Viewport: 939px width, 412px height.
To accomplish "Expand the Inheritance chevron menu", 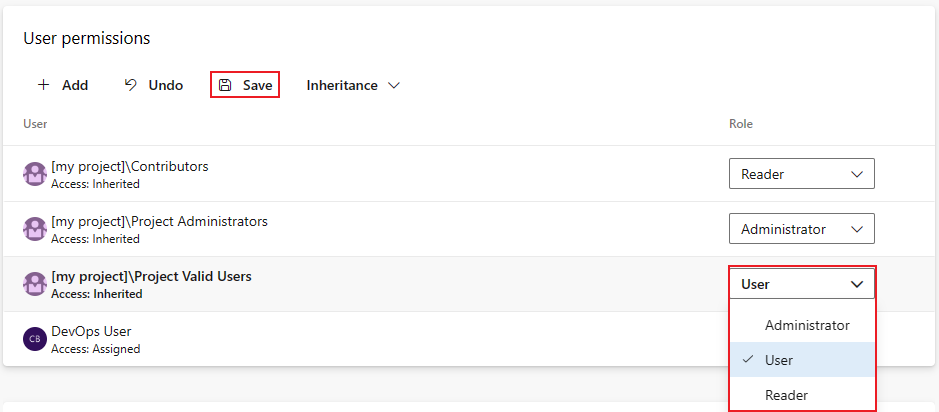I will (393, 86).
